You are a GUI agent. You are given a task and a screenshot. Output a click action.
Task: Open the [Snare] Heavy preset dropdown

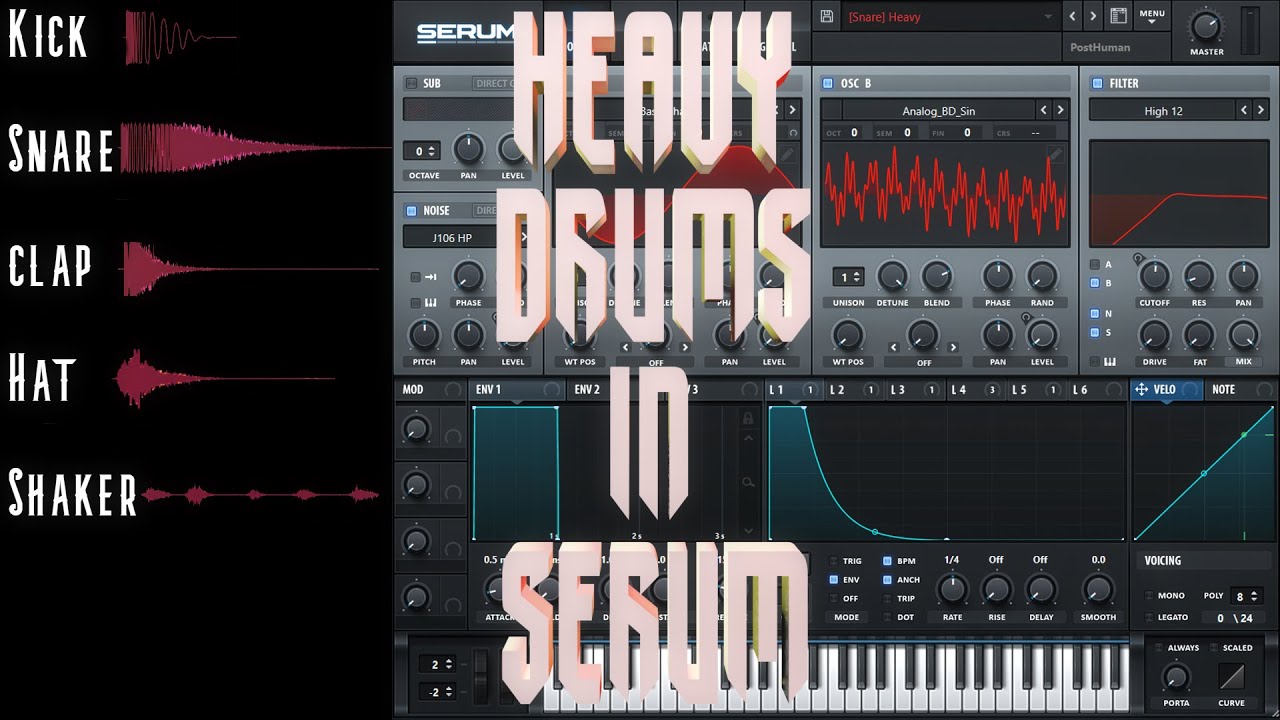click(950, 16)
